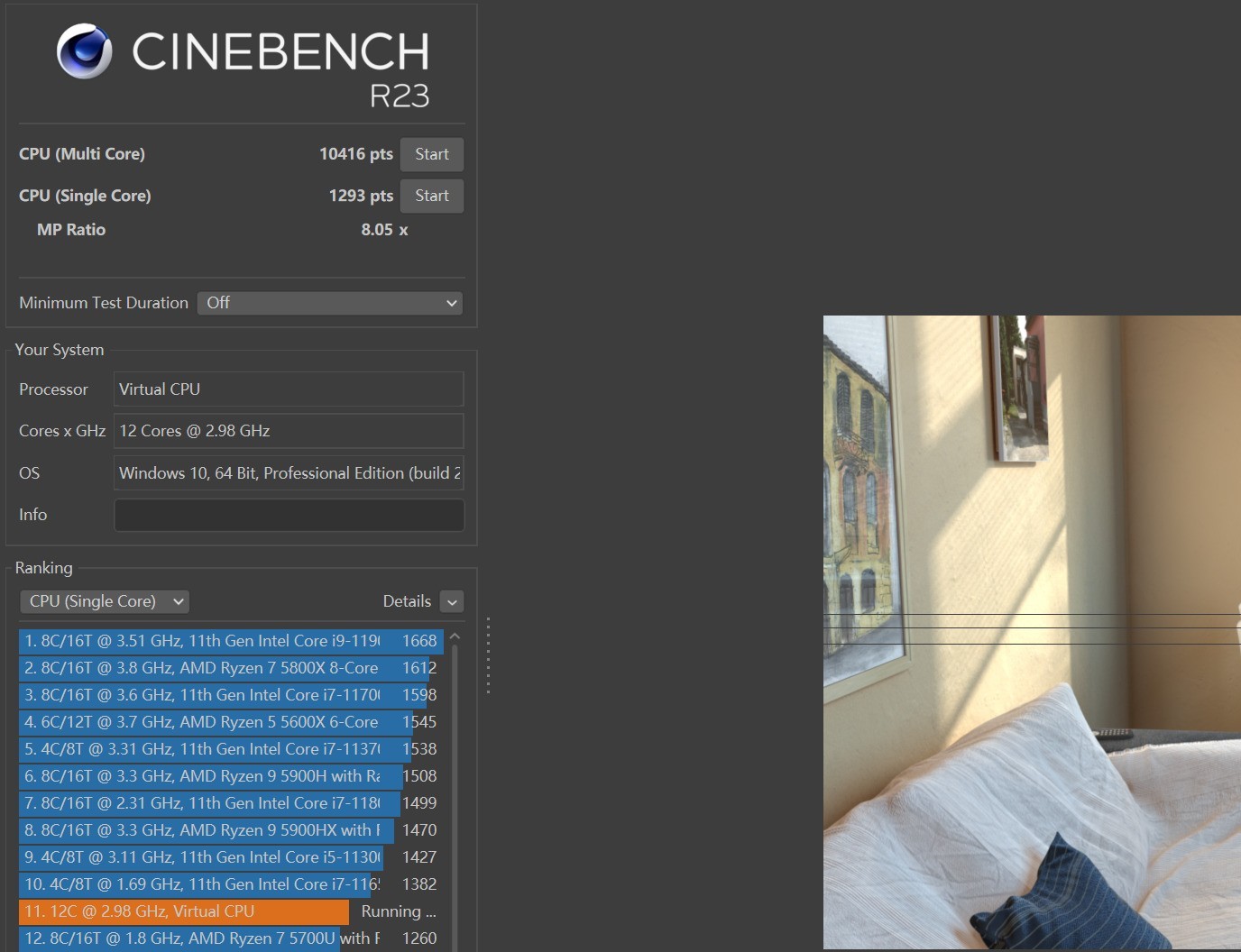Select the Ryzen 9 5900H ranking entry
This screenshot has width=1241, height=952.
(230, 776)
